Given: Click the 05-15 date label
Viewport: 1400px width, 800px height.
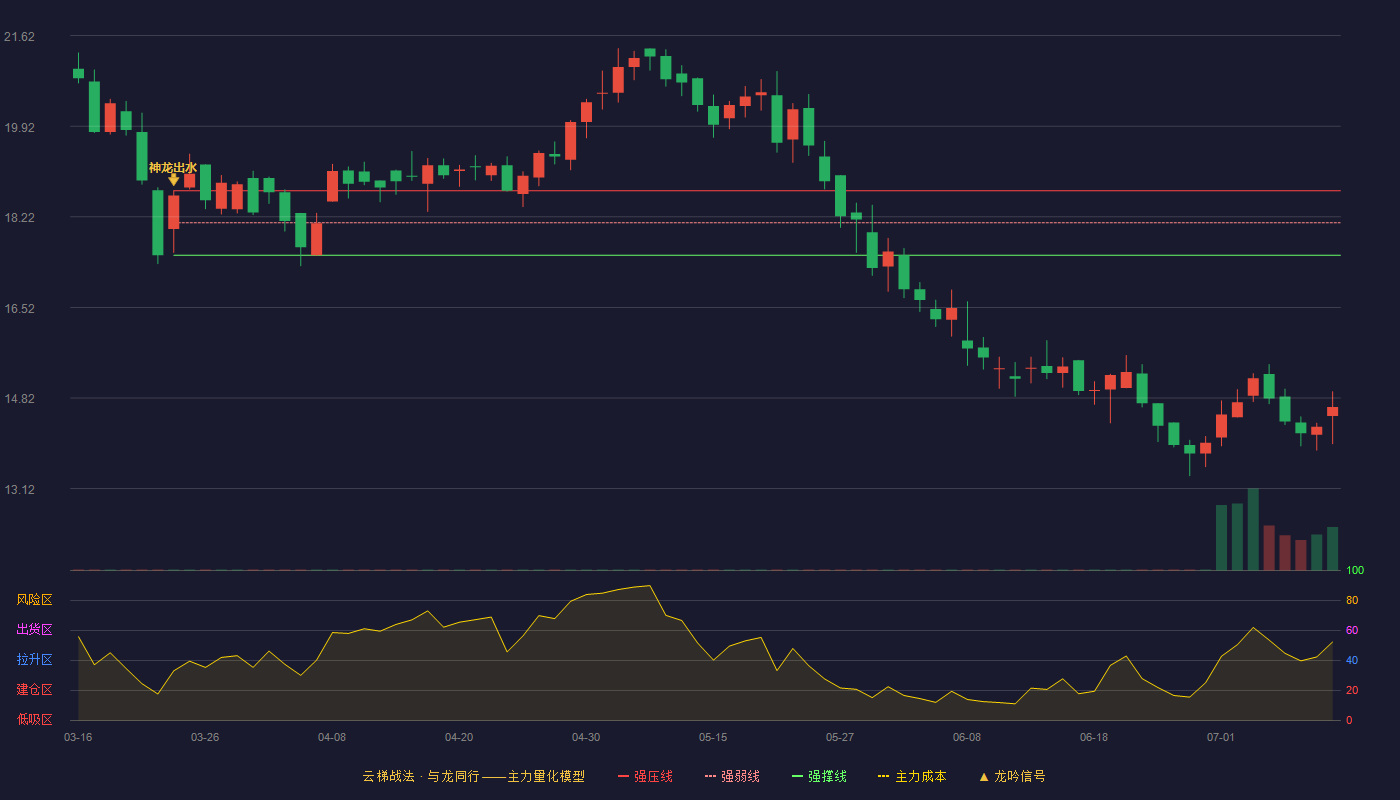Looking at the screenshot, I should click(713, 737).
